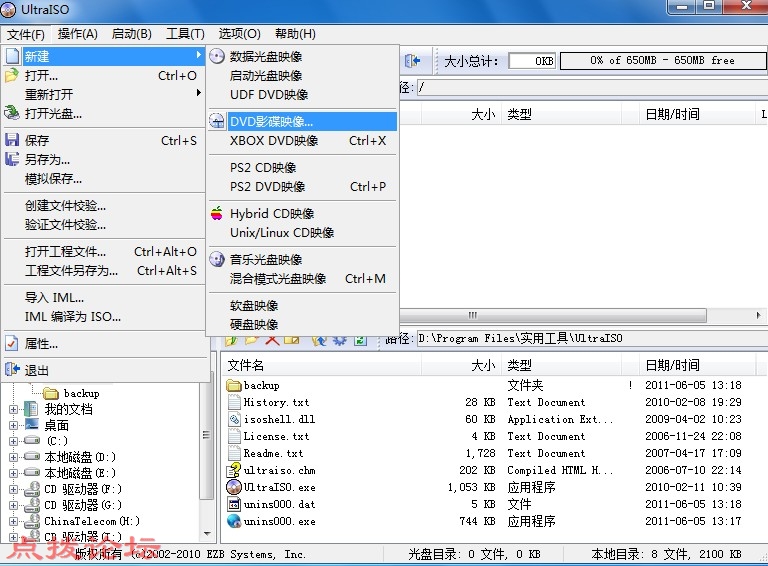Select 打开工程文件... menu entry

pyautogui.click(x=104, y=252)
